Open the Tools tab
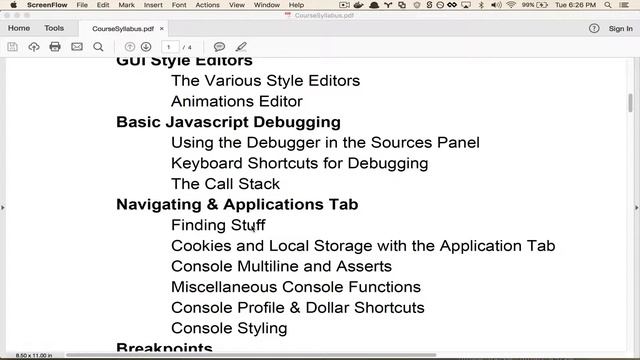 coord(54,28)
